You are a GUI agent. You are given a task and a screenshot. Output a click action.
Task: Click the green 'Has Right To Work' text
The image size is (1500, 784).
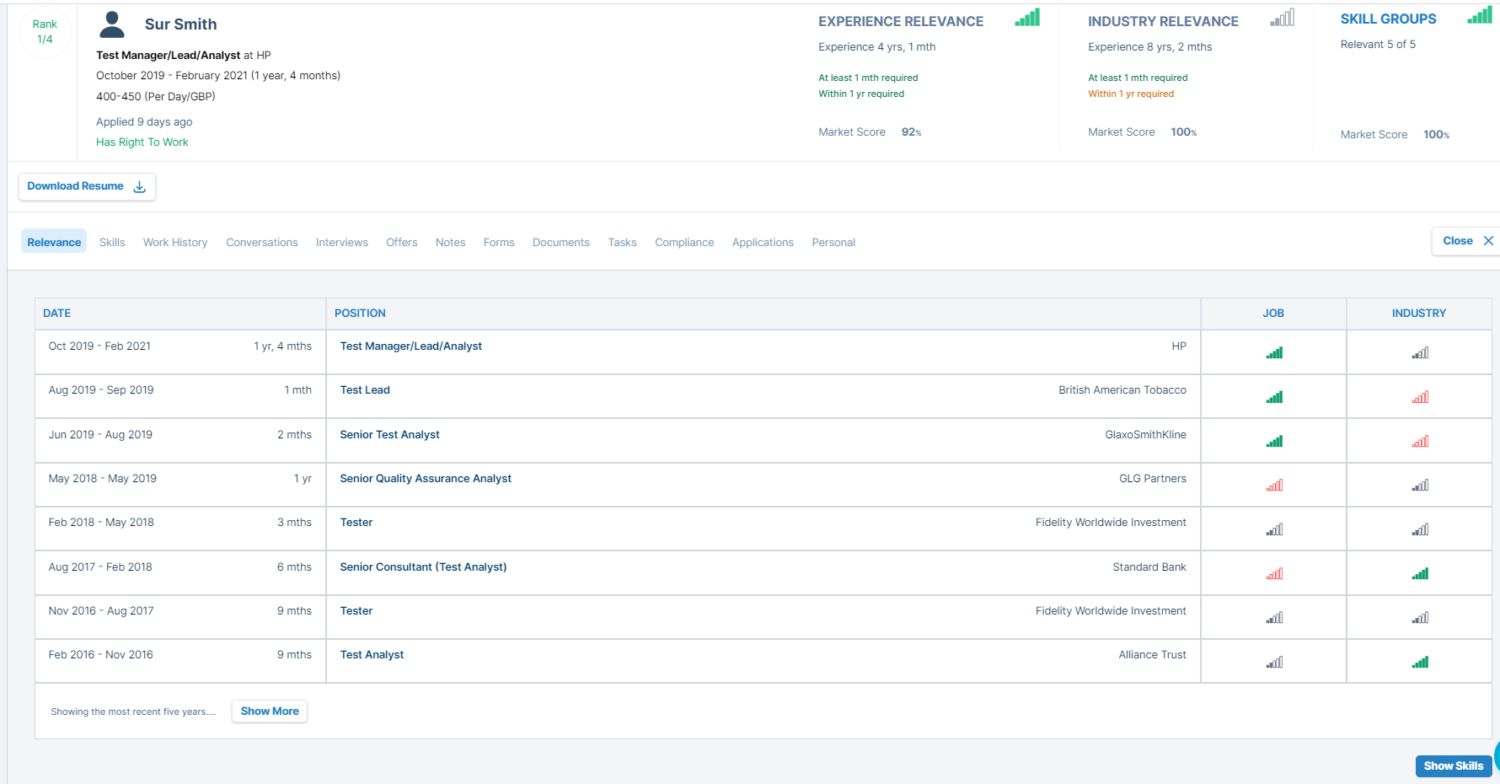[x=142, y=142]
